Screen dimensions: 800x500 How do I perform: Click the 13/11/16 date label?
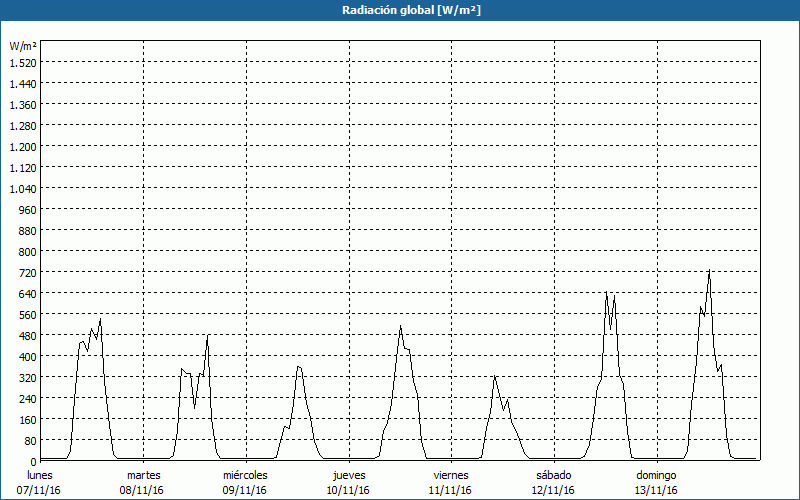click(656, 490)
